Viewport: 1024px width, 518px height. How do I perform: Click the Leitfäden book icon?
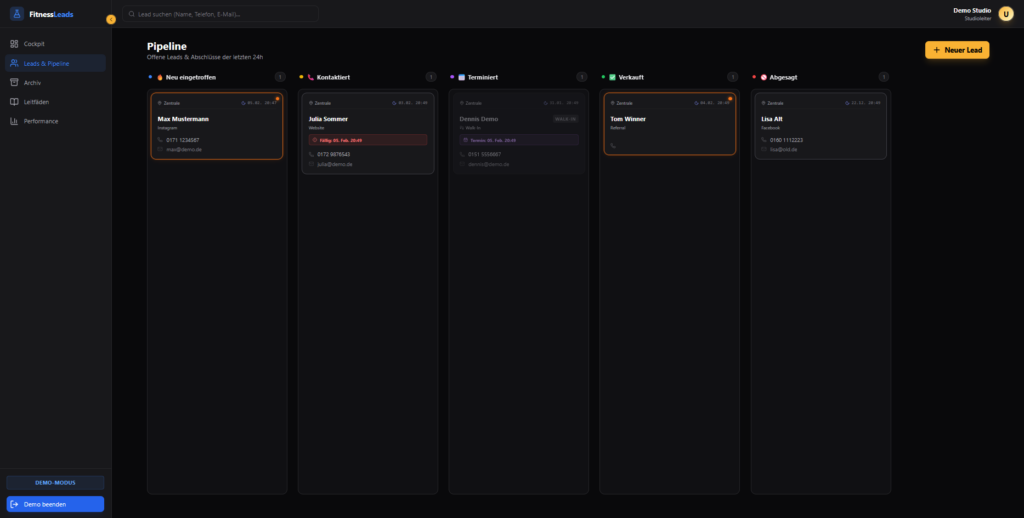[x=14, y=102]
